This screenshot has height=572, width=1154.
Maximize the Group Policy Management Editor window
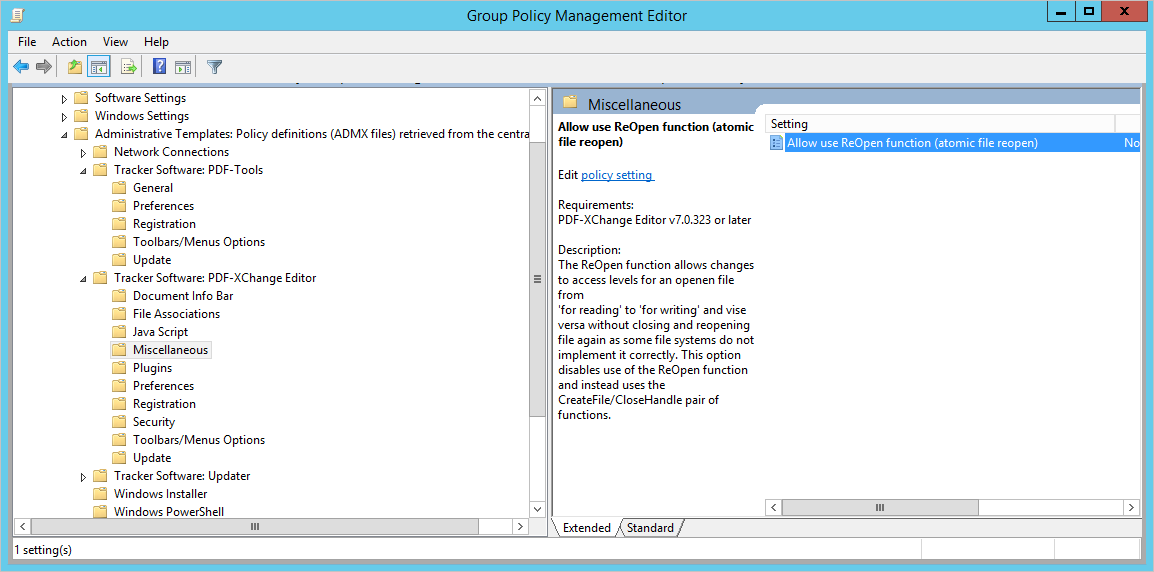1088,10
